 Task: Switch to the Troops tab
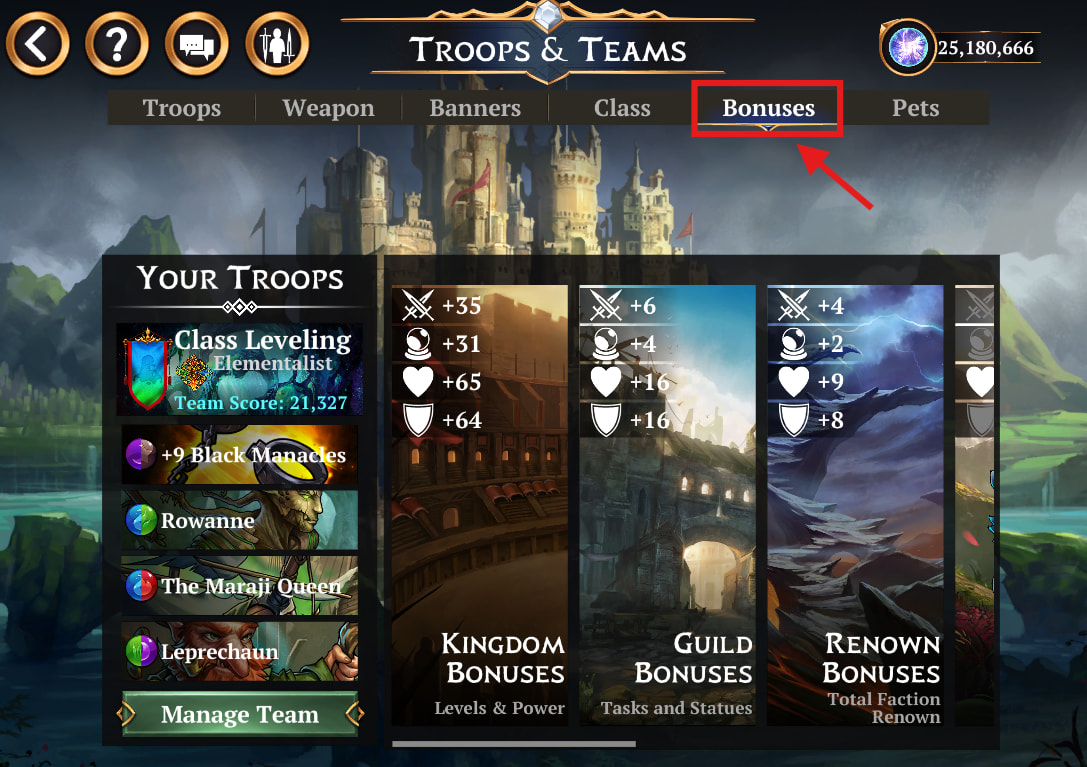[x=182, y=108]
